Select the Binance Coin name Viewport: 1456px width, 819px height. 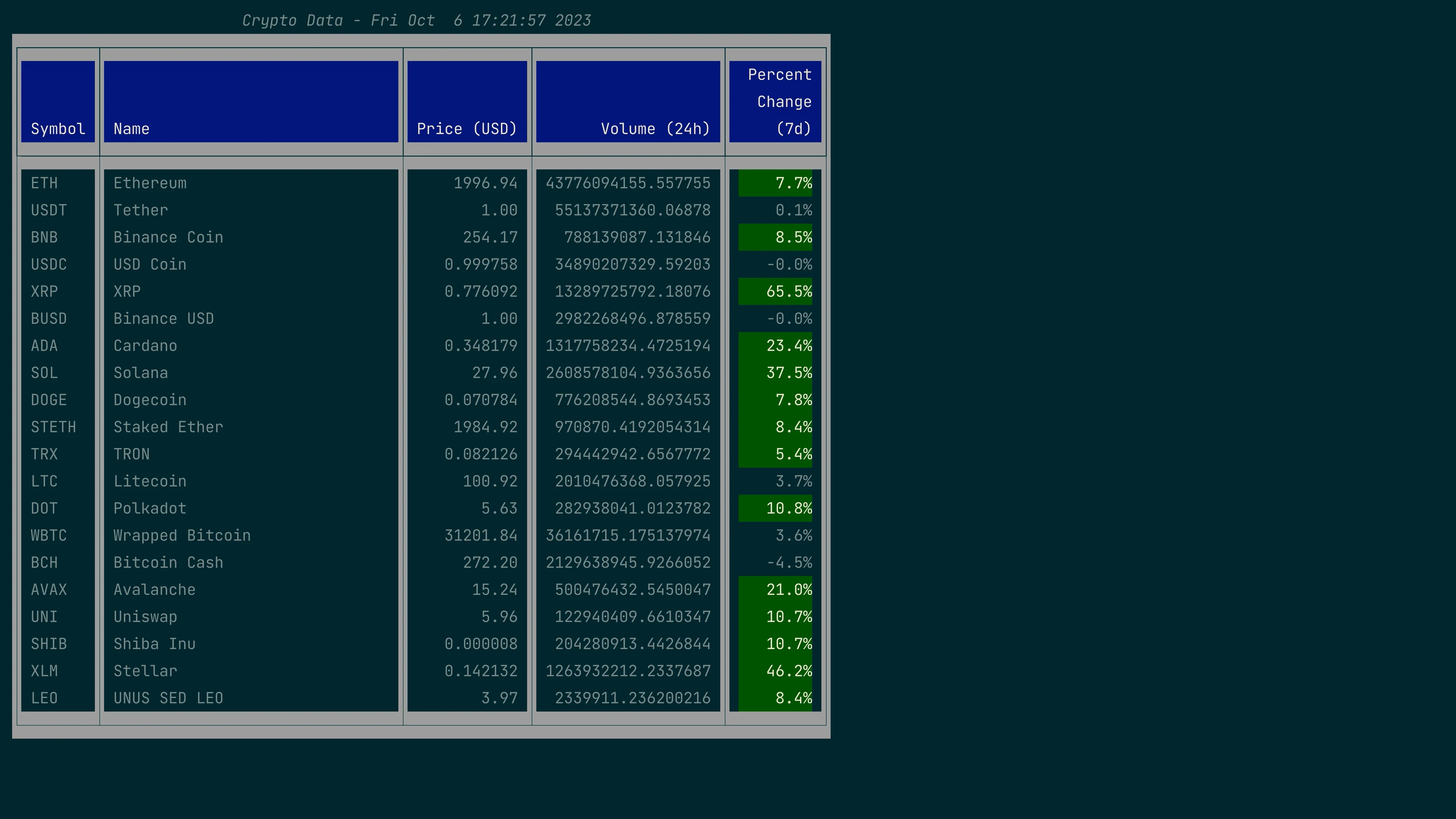pos(168,237)
